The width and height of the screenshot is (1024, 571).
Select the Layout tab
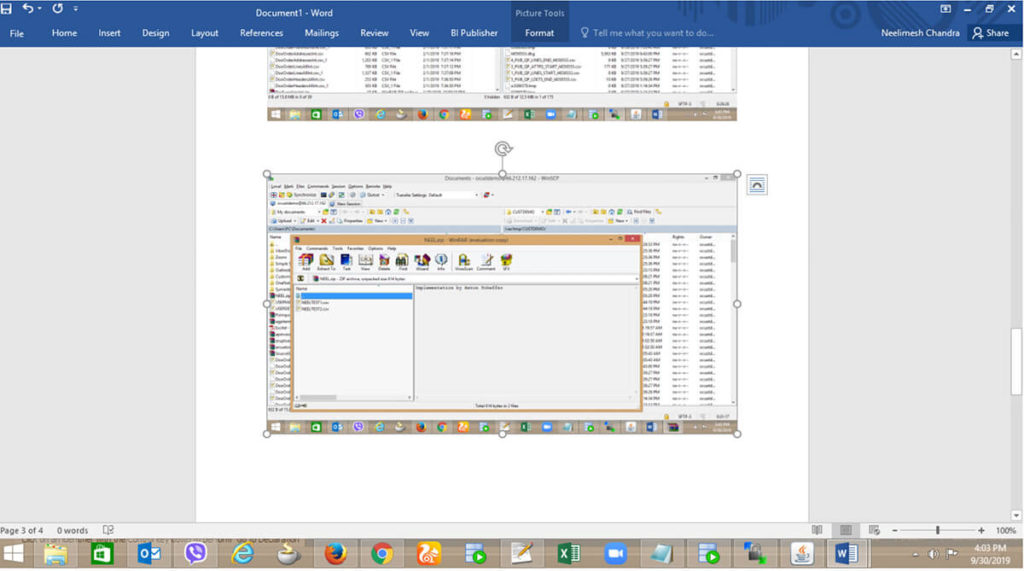204,33
